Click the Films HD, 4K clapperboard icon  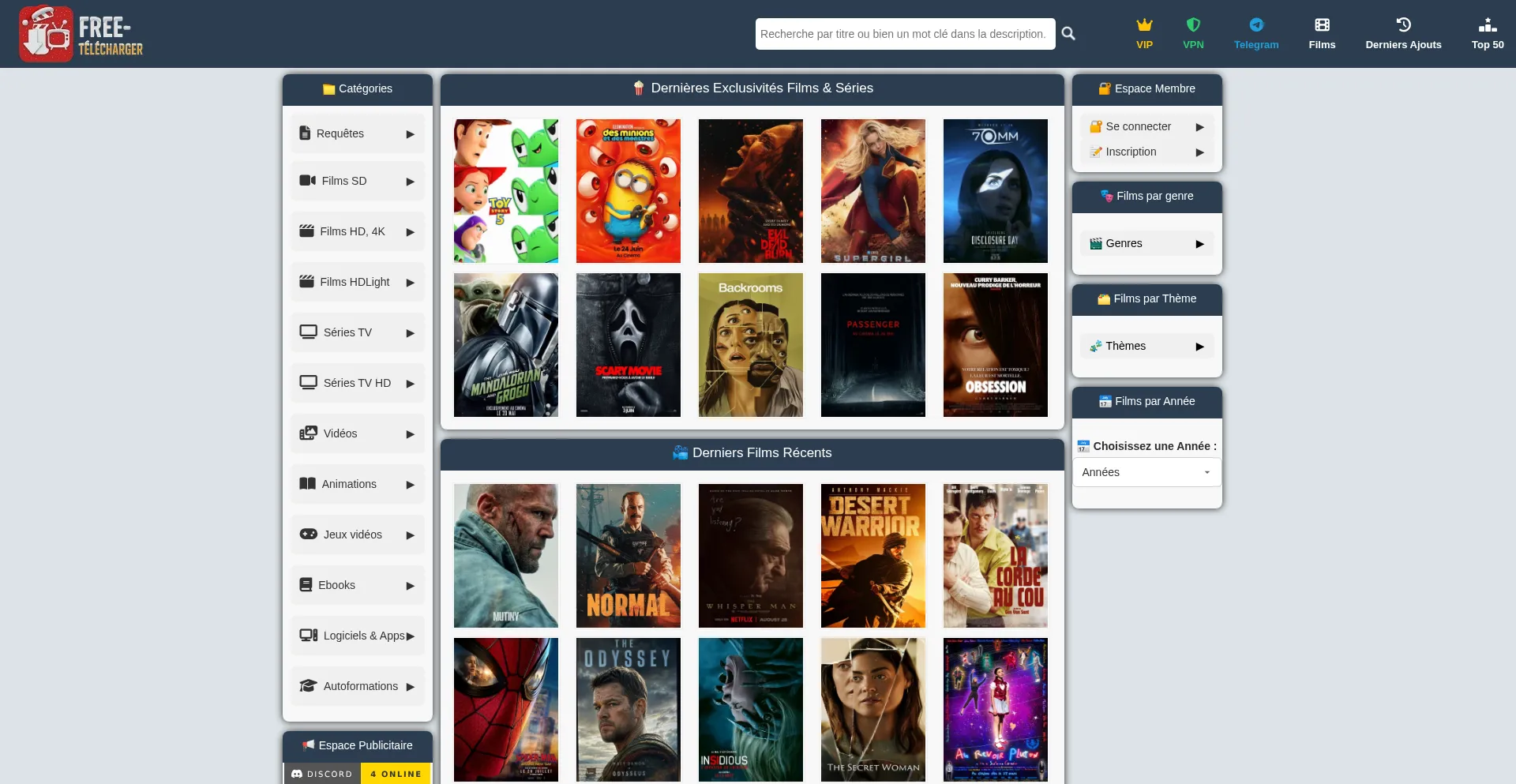point(306,231)
